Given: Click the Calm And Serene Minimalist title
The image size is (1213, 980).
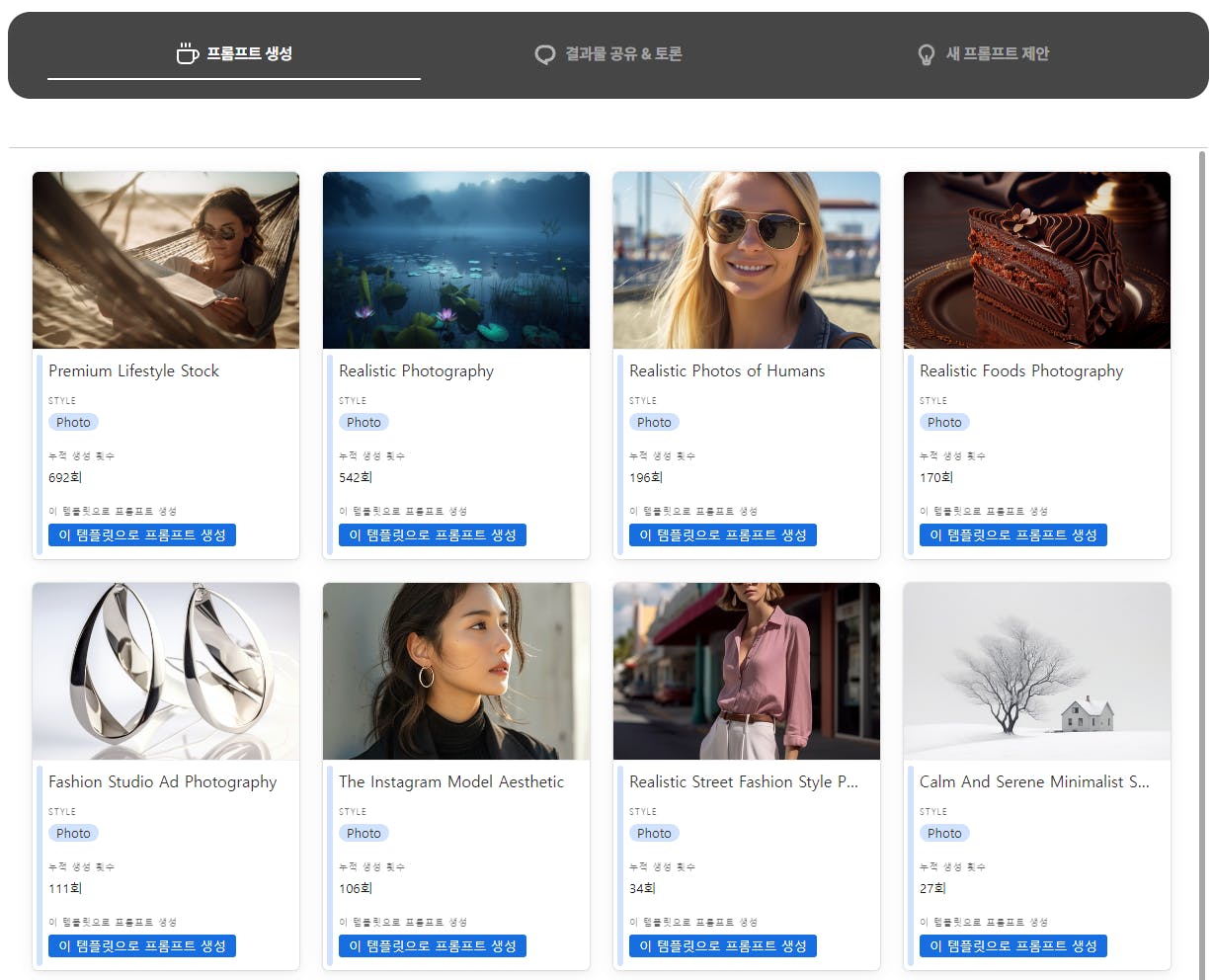Looking at the screenshot, I should (x=1034, y=781).
